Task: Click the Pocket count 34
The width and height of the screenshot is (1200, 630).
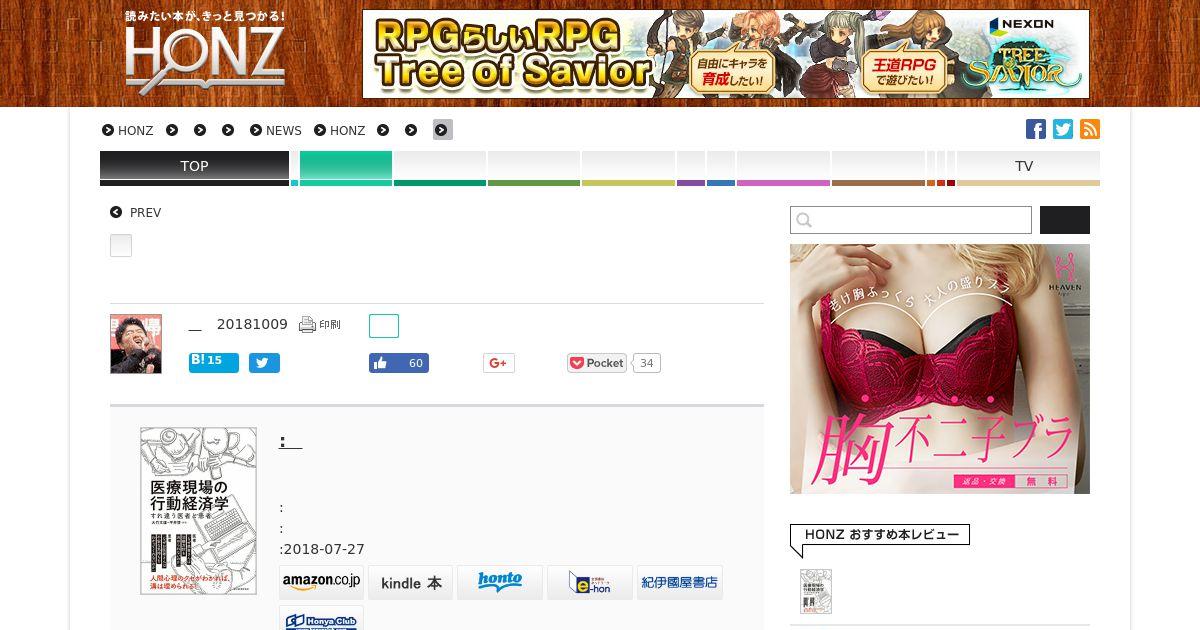Action: pos(646,363)
